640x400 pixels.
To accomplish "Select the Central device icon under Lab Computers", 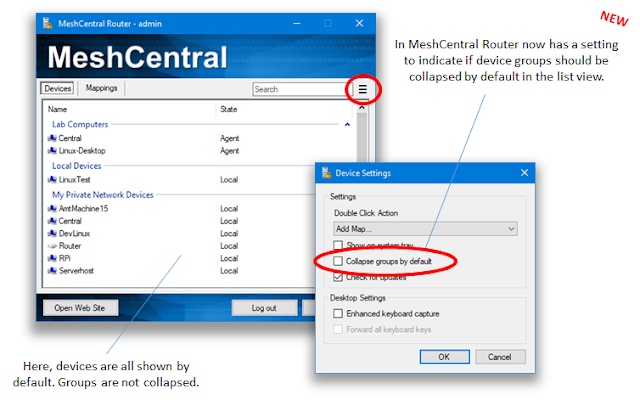I will tap(52, 138).
